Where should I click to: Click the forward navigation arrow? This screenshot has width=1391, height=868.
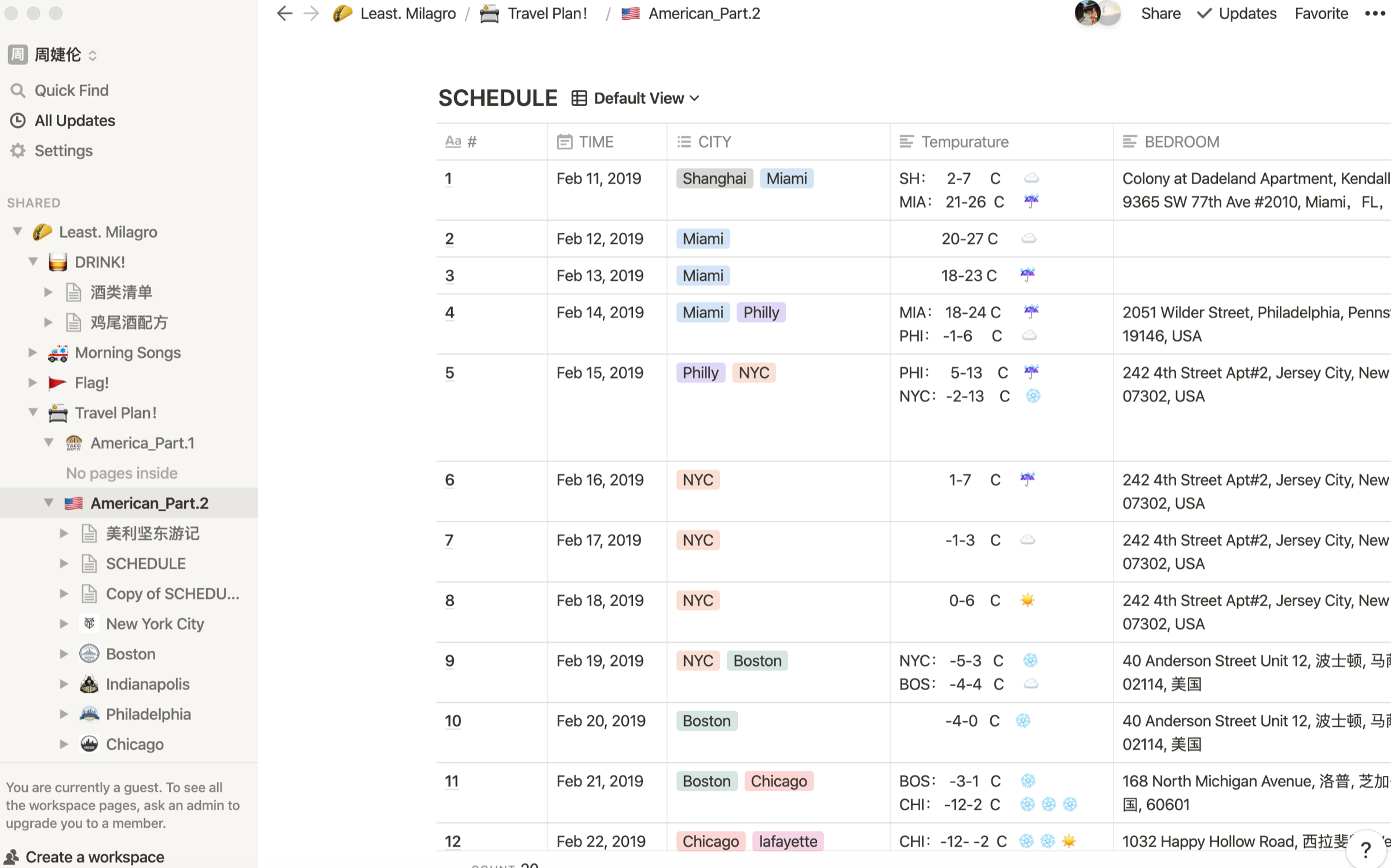[311, 13]
